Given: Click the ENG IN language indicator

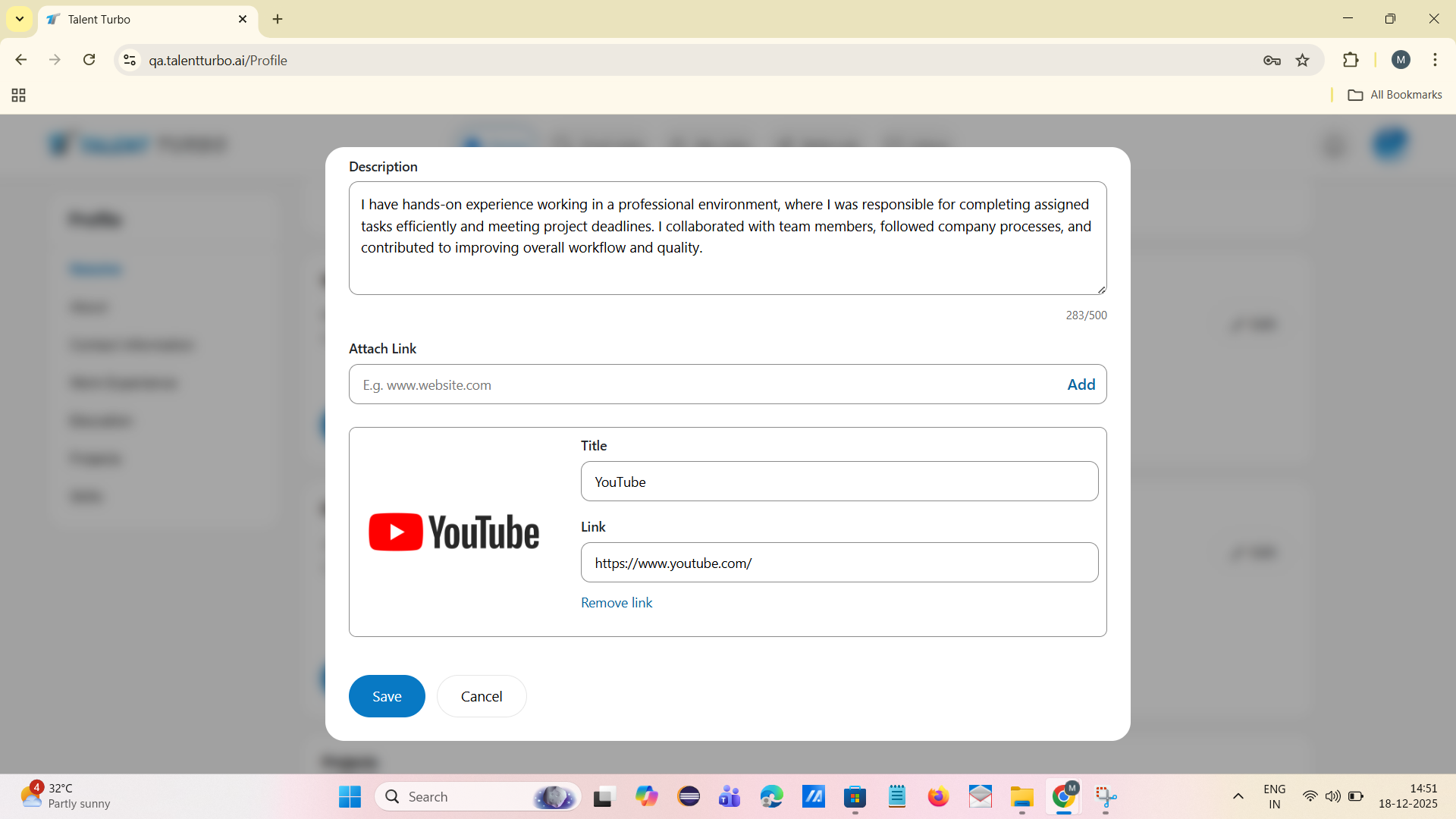Looking at the screenshot, I should [x=1275, y=796].
